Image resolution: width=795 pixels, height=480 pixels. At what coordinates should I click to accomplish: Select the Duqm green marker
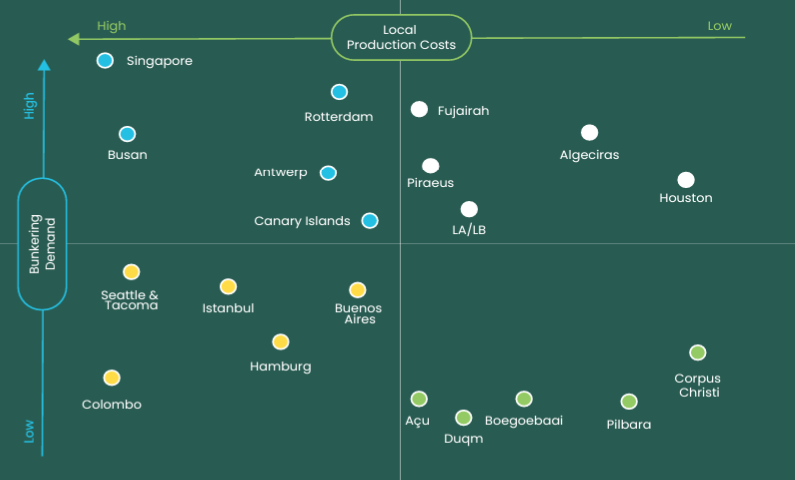click(464, 418)
